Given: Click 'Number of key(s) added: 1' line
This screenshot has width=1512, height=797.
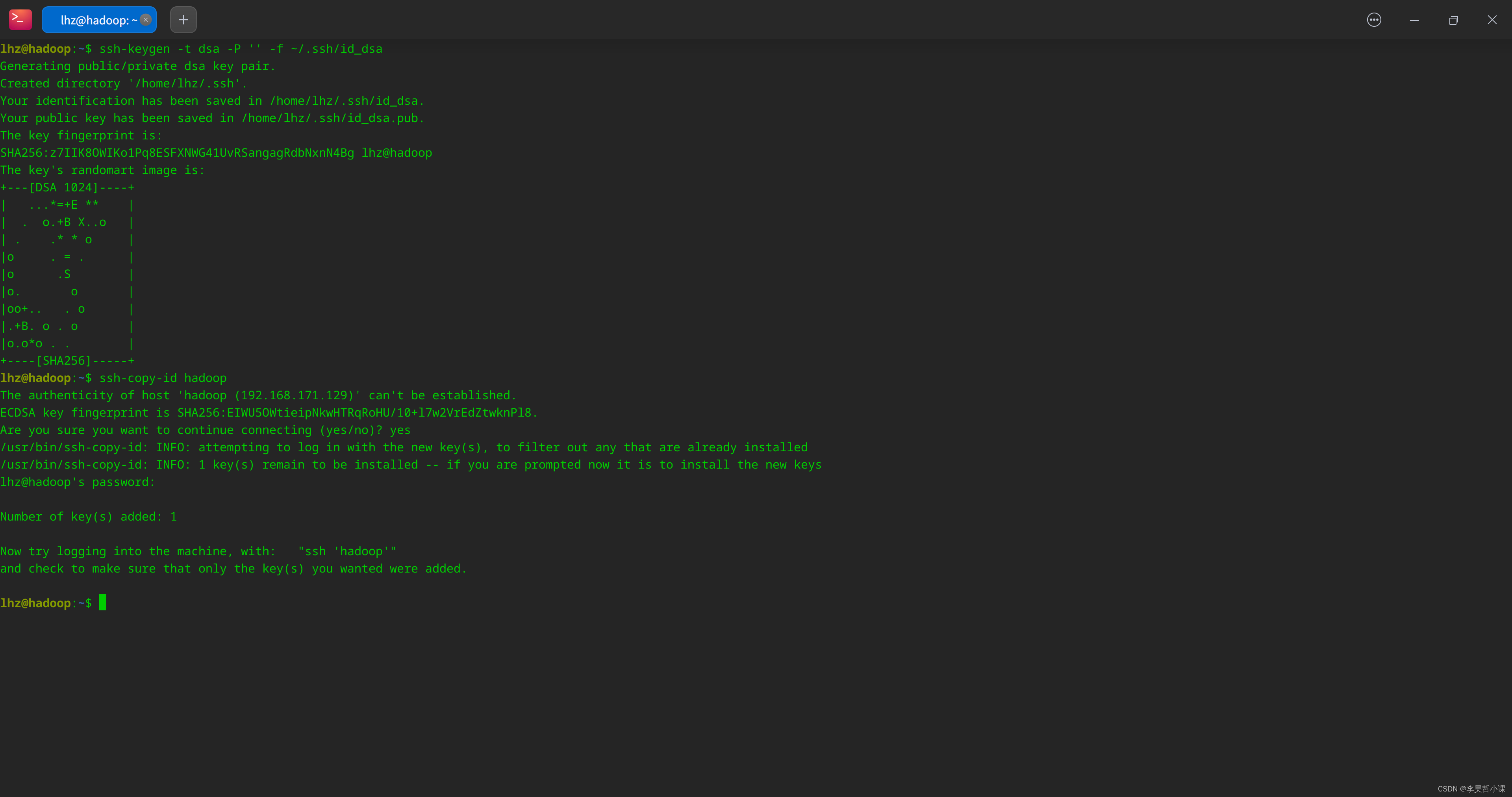Looking at the screenshot, I should click(x=89, y=517).
